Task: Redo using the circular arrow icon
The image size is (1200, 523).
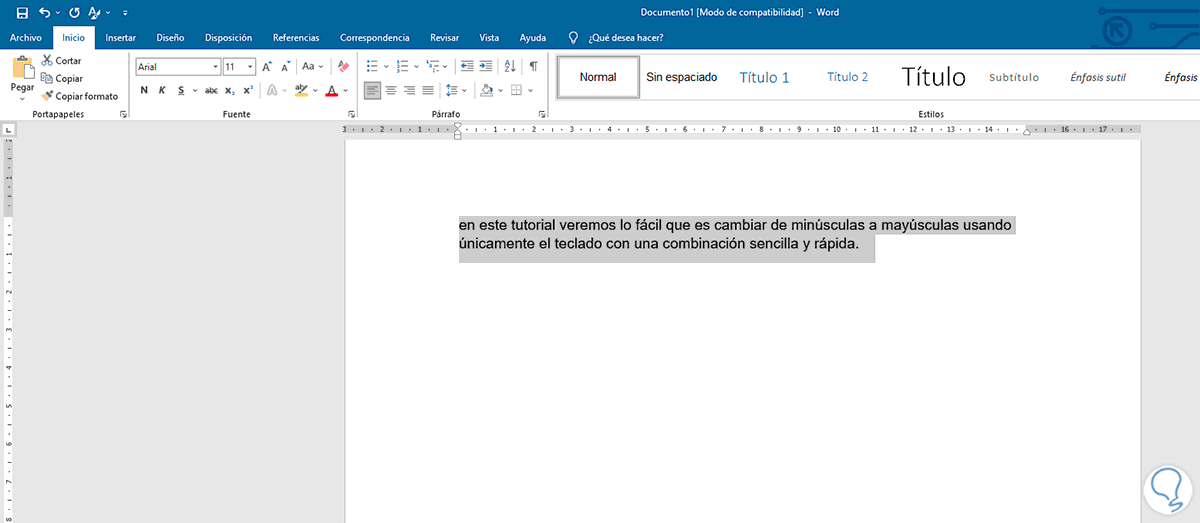Action: pyautogui.click(x=74, y=12)
